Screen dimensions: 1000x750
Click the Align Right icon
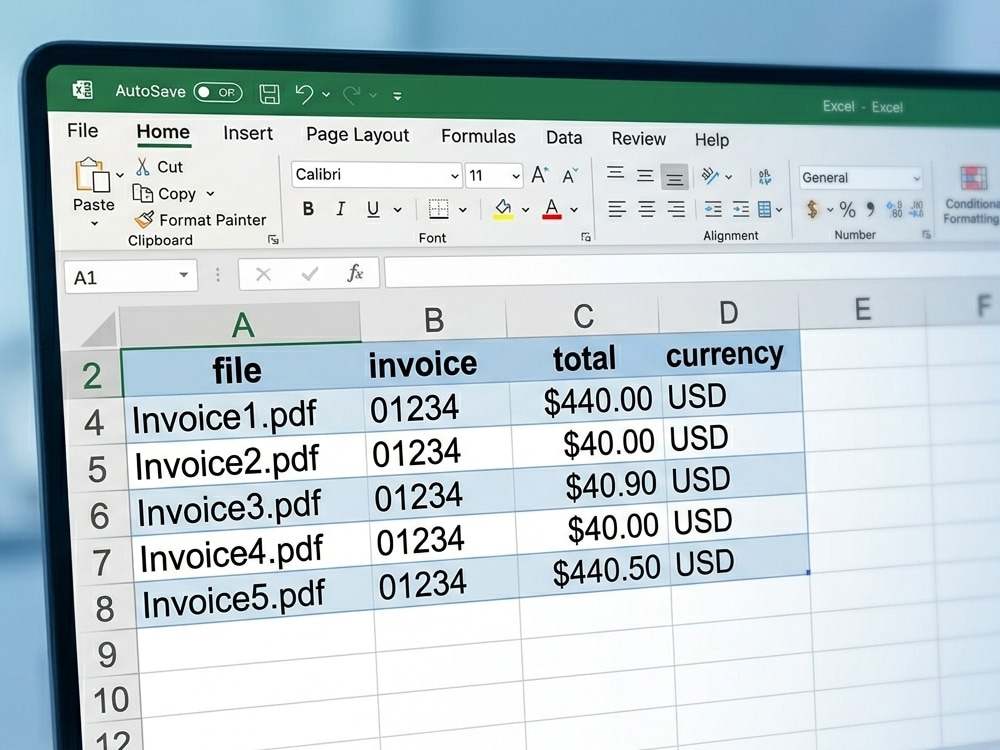point(676,209)
